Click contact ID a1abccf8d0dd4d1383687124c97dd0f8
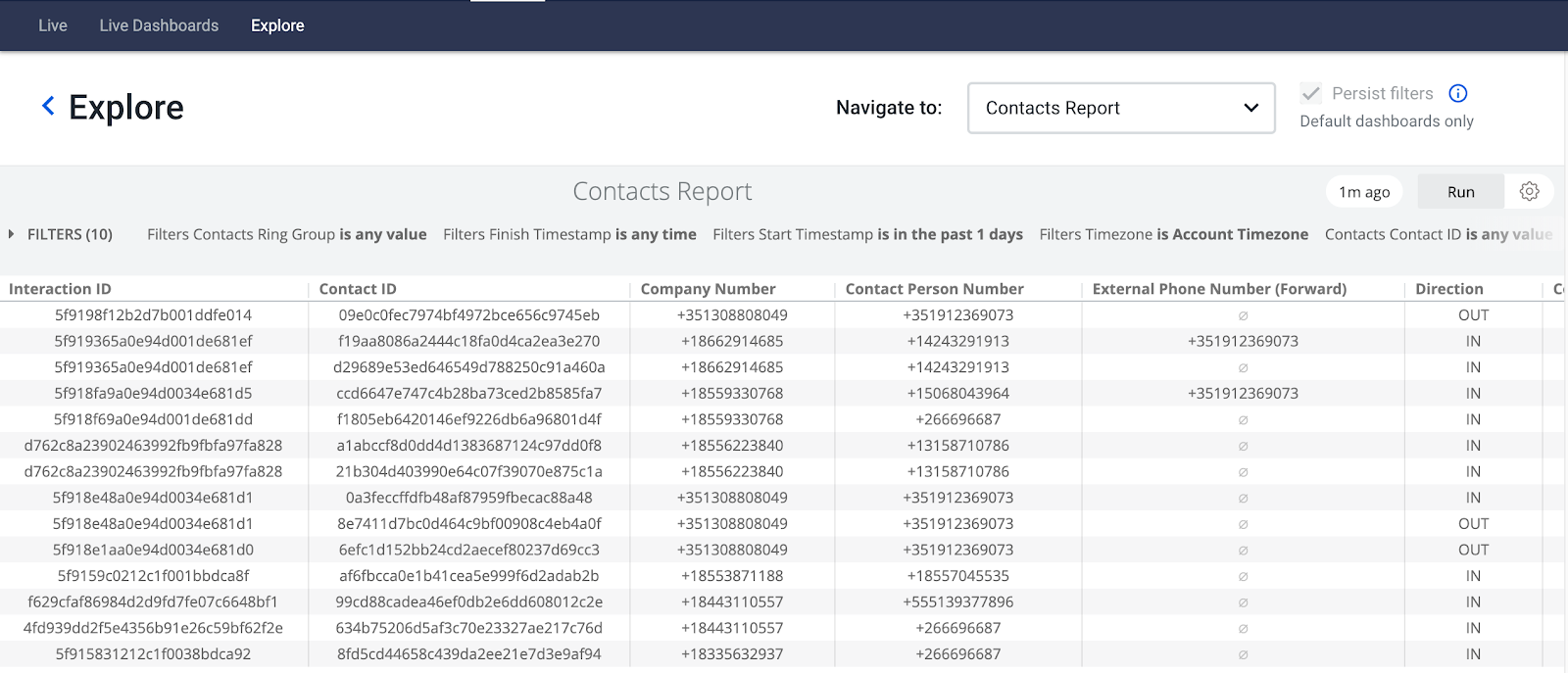The image size is (1568, 673). tap(468, 445)
